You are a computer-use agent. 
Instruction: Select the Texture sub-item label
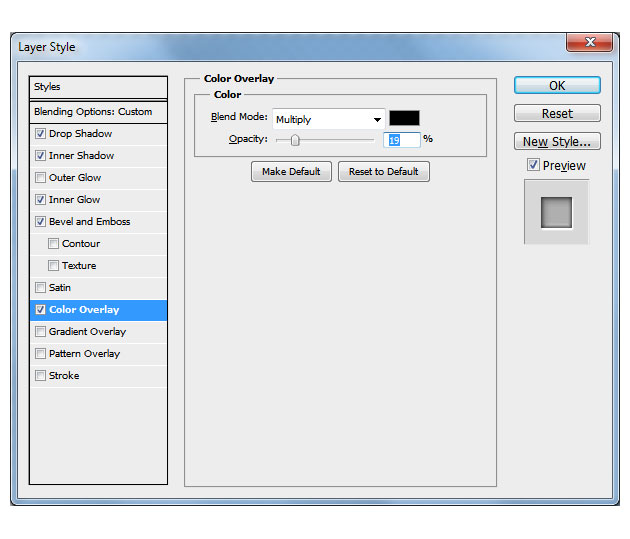(79, 266)
